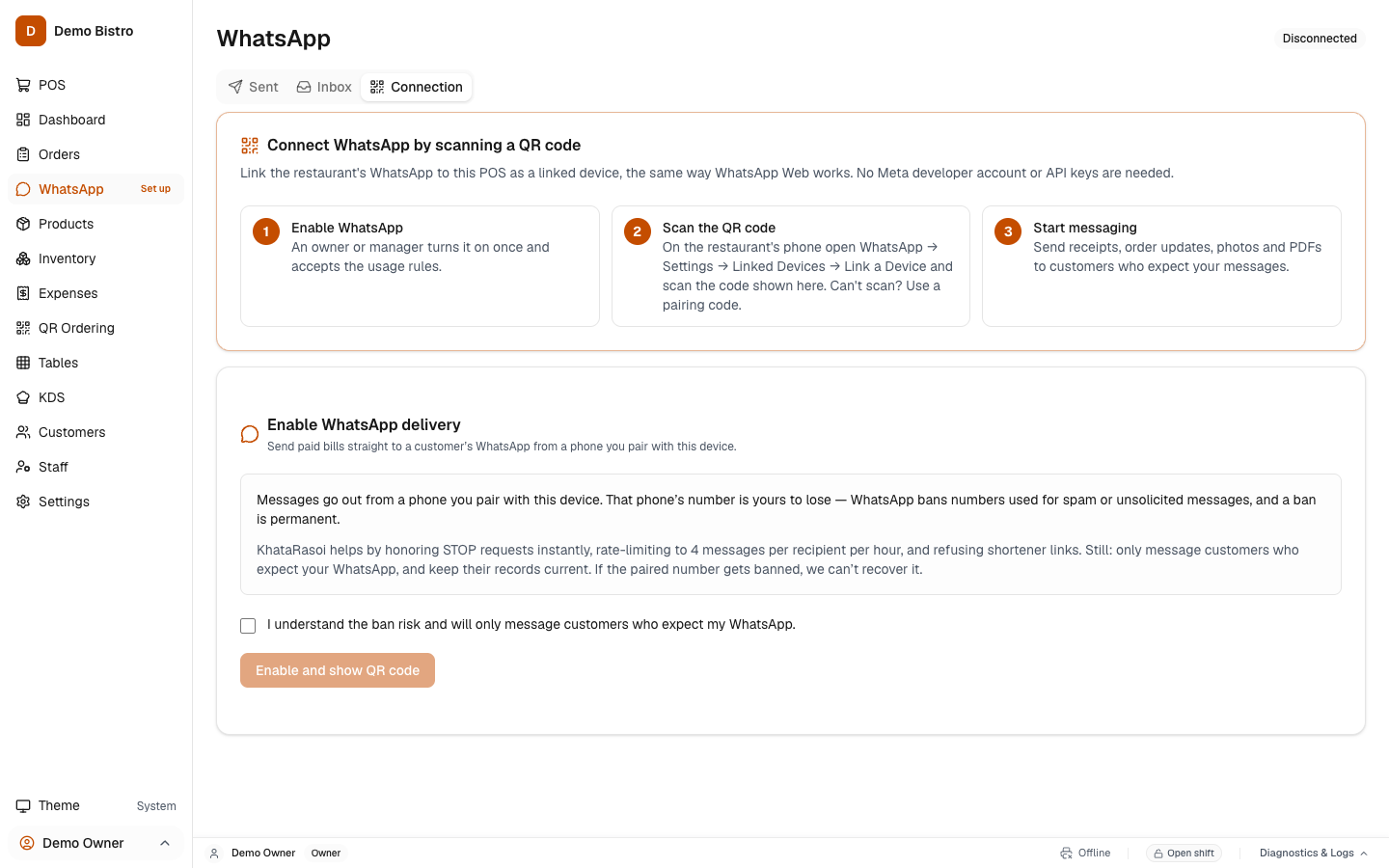This screenshot has height=868, width=1389.
Task: Click the Dashboard grid icon
Action: point(23,120)
